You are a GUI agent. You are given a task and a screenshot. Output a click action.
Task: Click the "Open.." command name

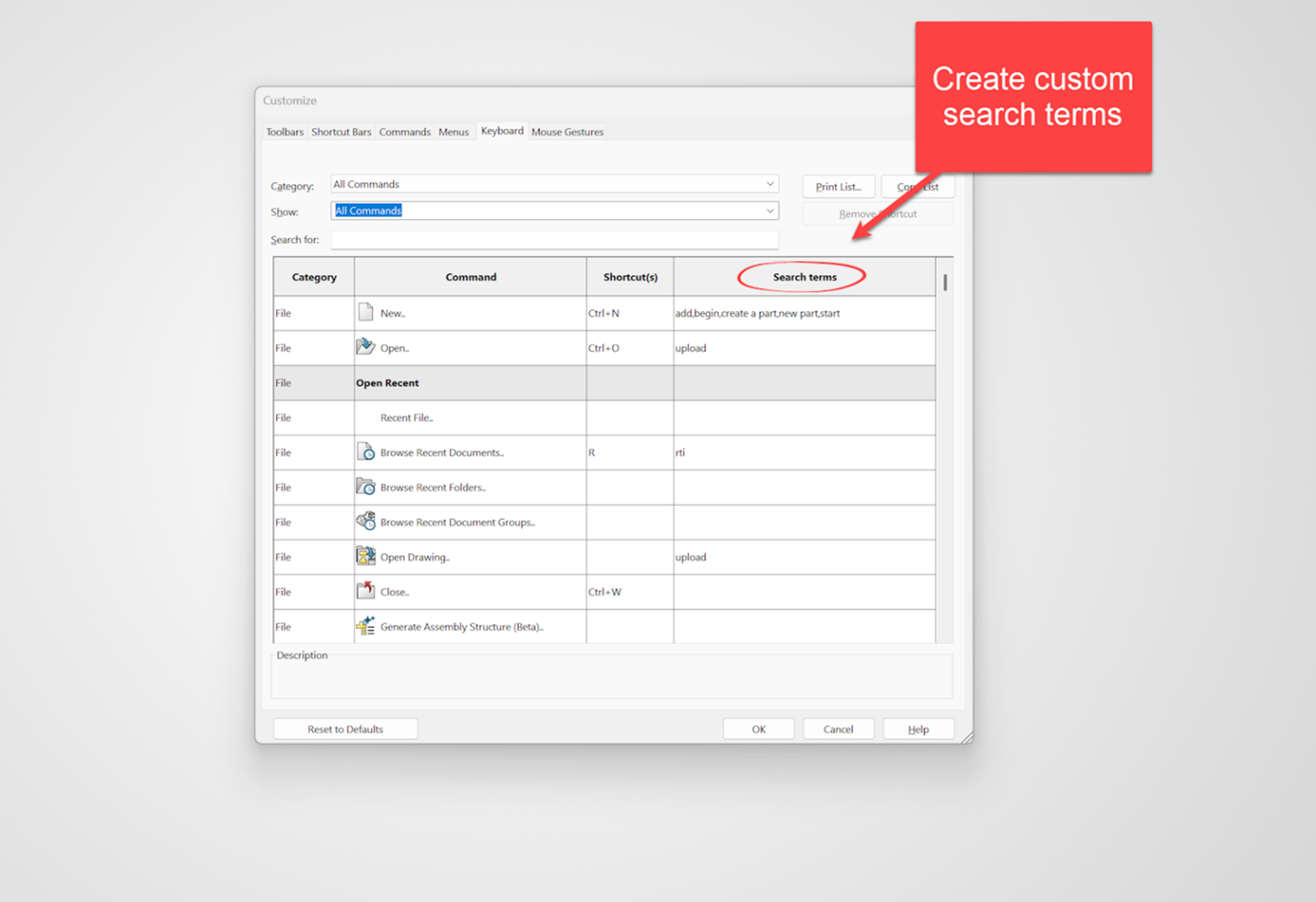[x=395, y=348]
